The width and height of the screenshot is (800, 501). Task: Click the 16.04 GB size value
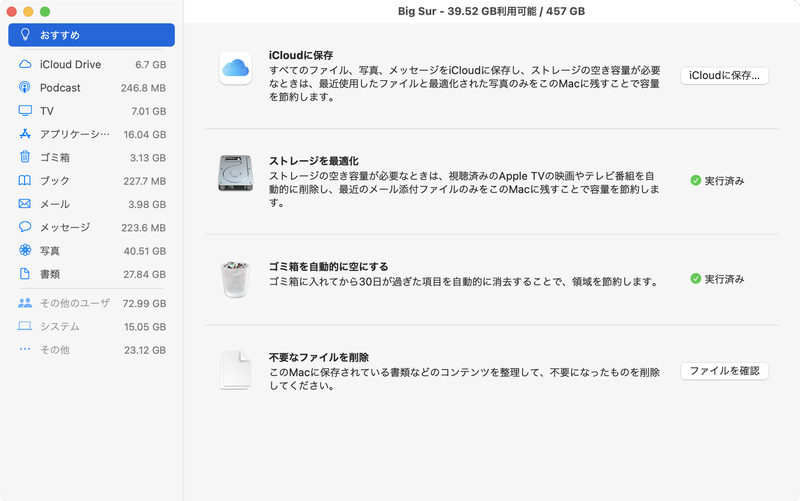[145, 135]
